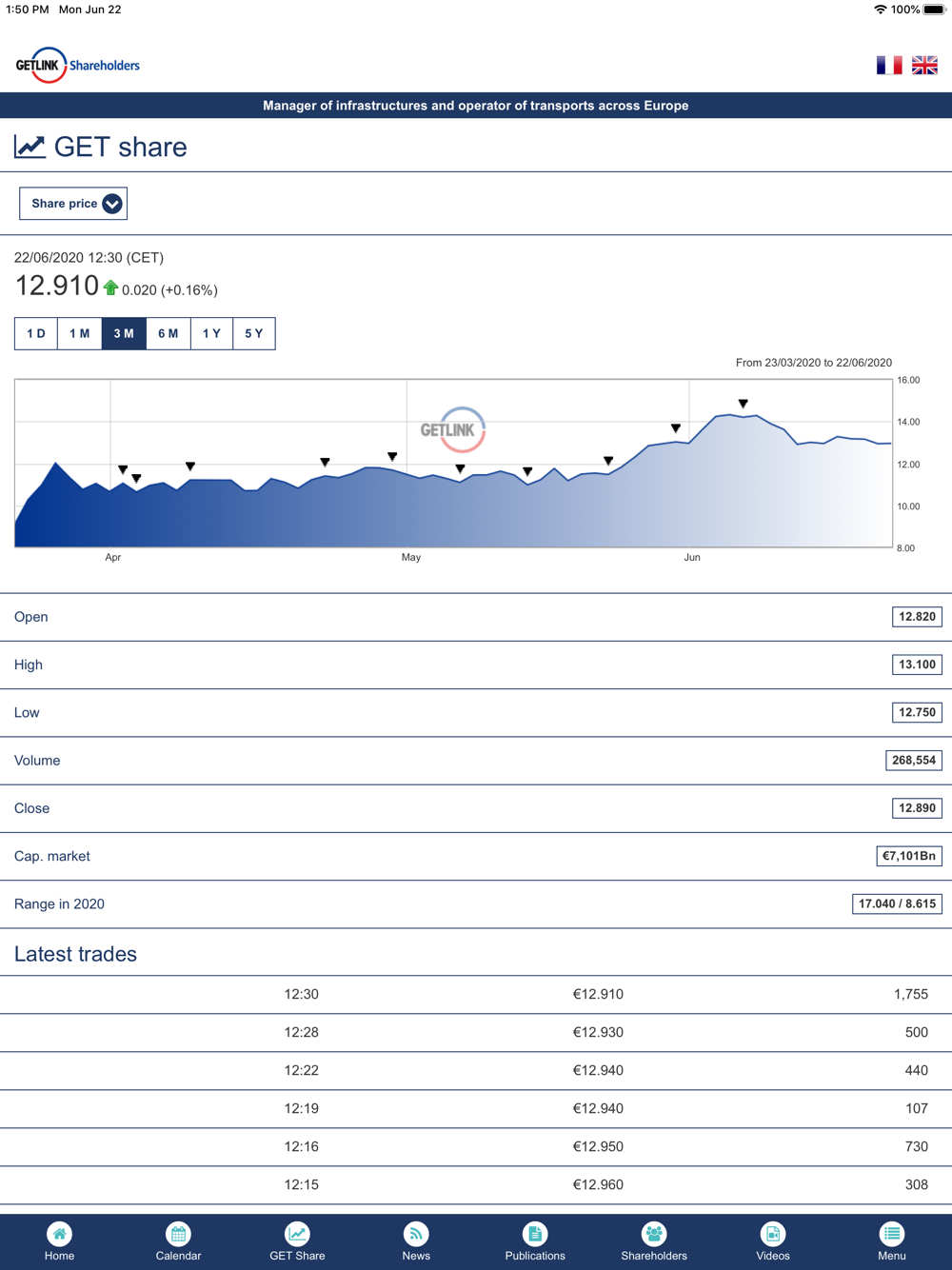952x1270 pixels.
Task: Select the 12:30 trade row
Action: tap(476, 994)
